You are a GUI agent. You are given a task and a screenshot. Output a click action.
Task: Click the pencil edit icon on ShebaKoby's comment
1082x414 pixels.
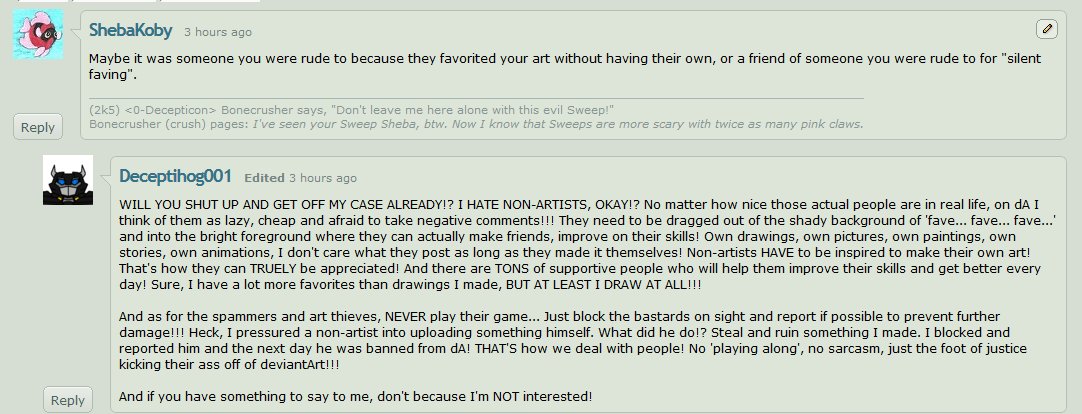pyautogui.click(x=1047, y=29)
